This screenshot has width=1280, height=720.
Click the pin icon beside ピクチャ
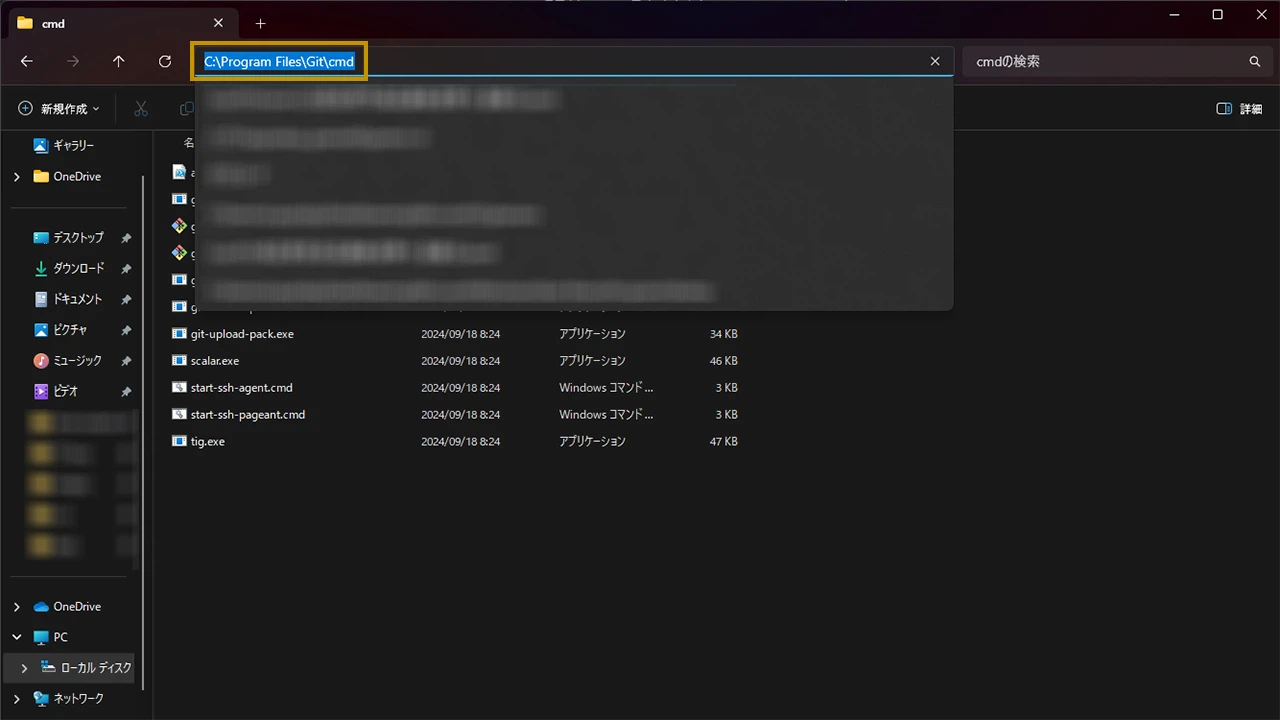click(126, 330)
